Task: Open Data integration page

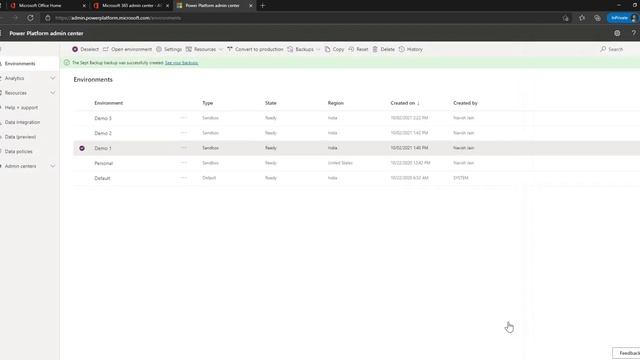Action: pyautogui.click(x=22, y=122)
